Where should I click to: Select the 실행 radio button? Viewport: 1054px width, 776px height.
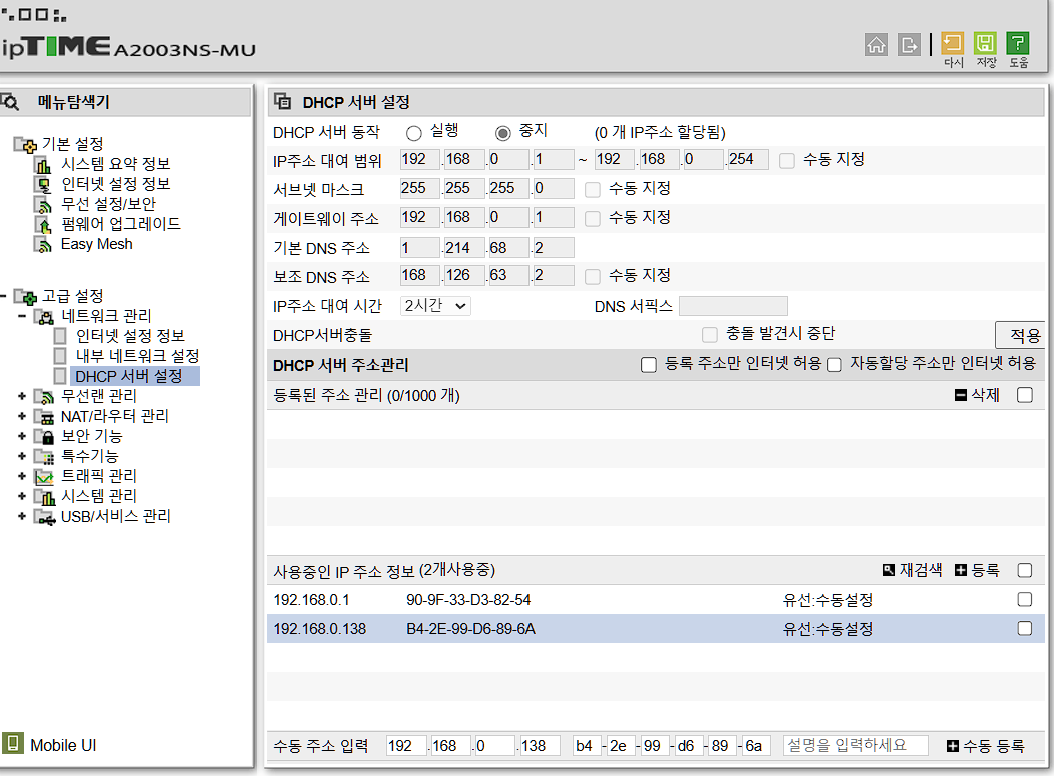click(x=414, y=133)
